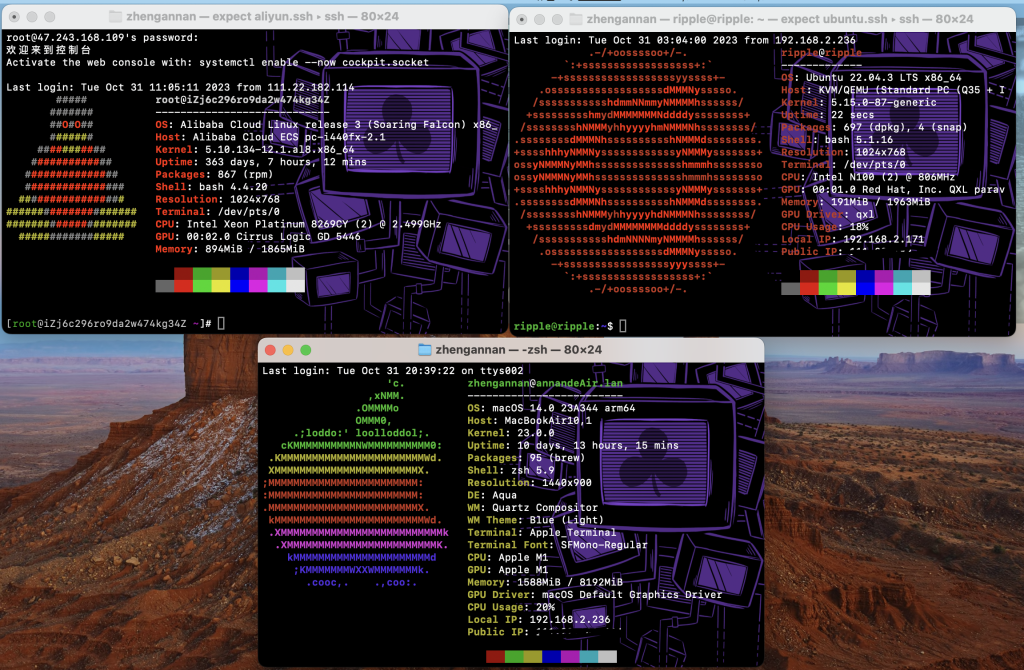
Task: Click the 'Resolution: 1440x900' line
Action: 530,483
